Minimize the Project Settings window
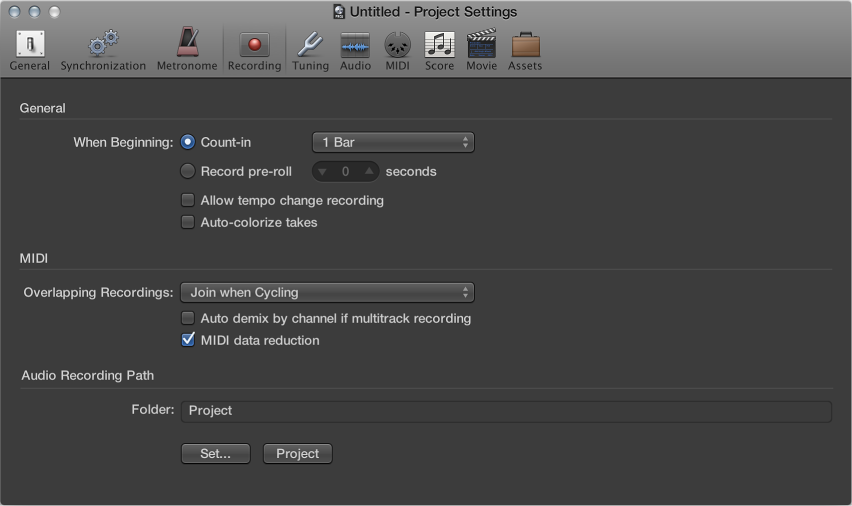This screenshot has height=506, width=852. tap(34, 11)
